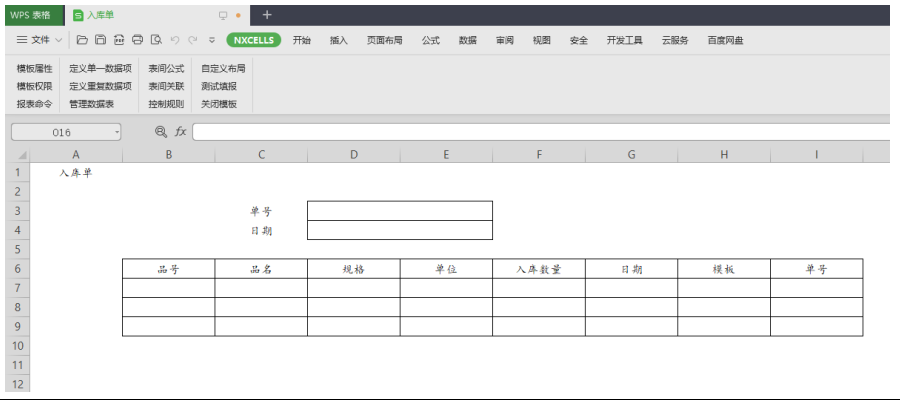Viewport: 900px width, 401px height.
Task: Expand the quick access toolbar customize arrow
Action: (x=212, y=40)
